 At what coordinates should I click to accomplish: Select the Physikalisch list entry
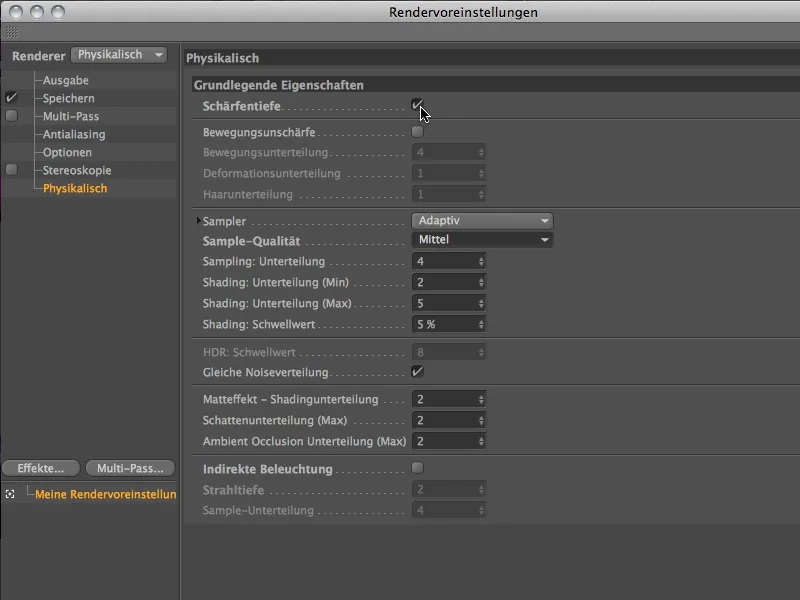coord(75,188)
